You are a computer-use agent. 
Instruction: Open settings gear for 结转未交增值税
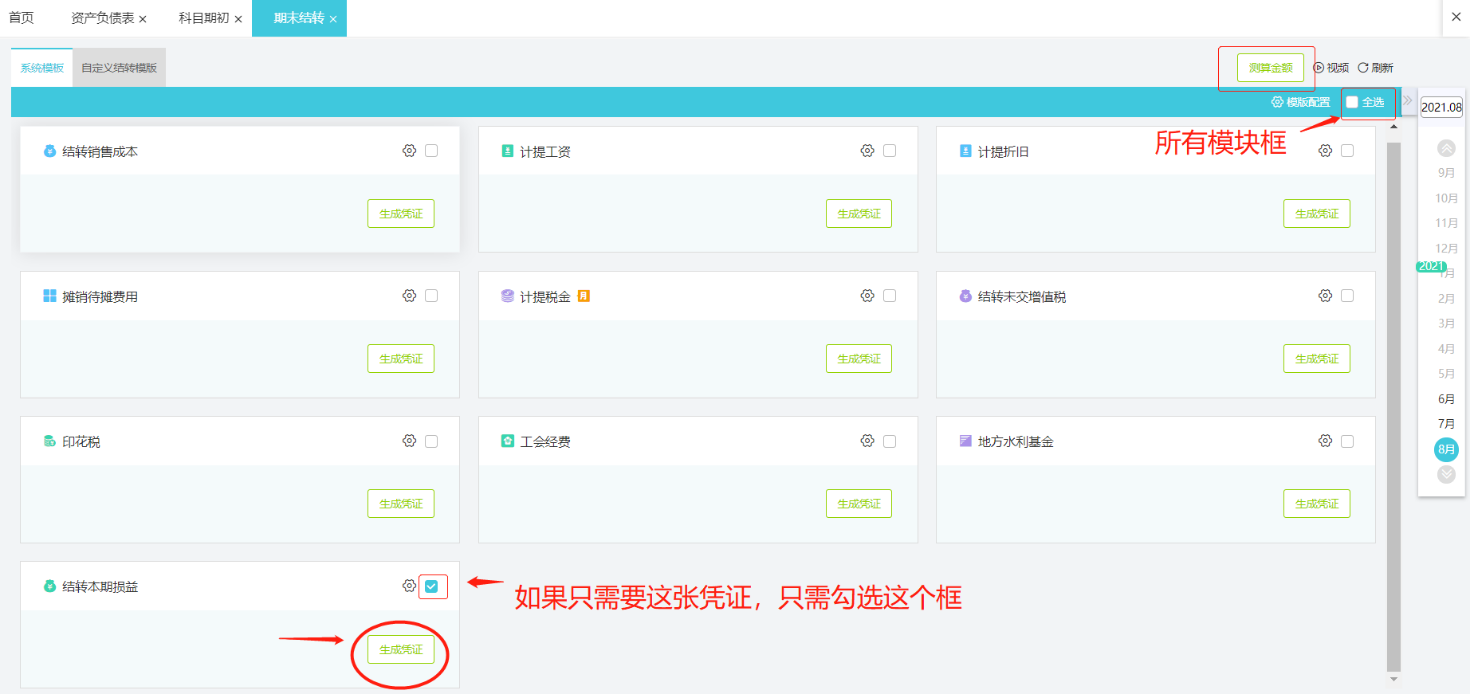pos(1325,296)
